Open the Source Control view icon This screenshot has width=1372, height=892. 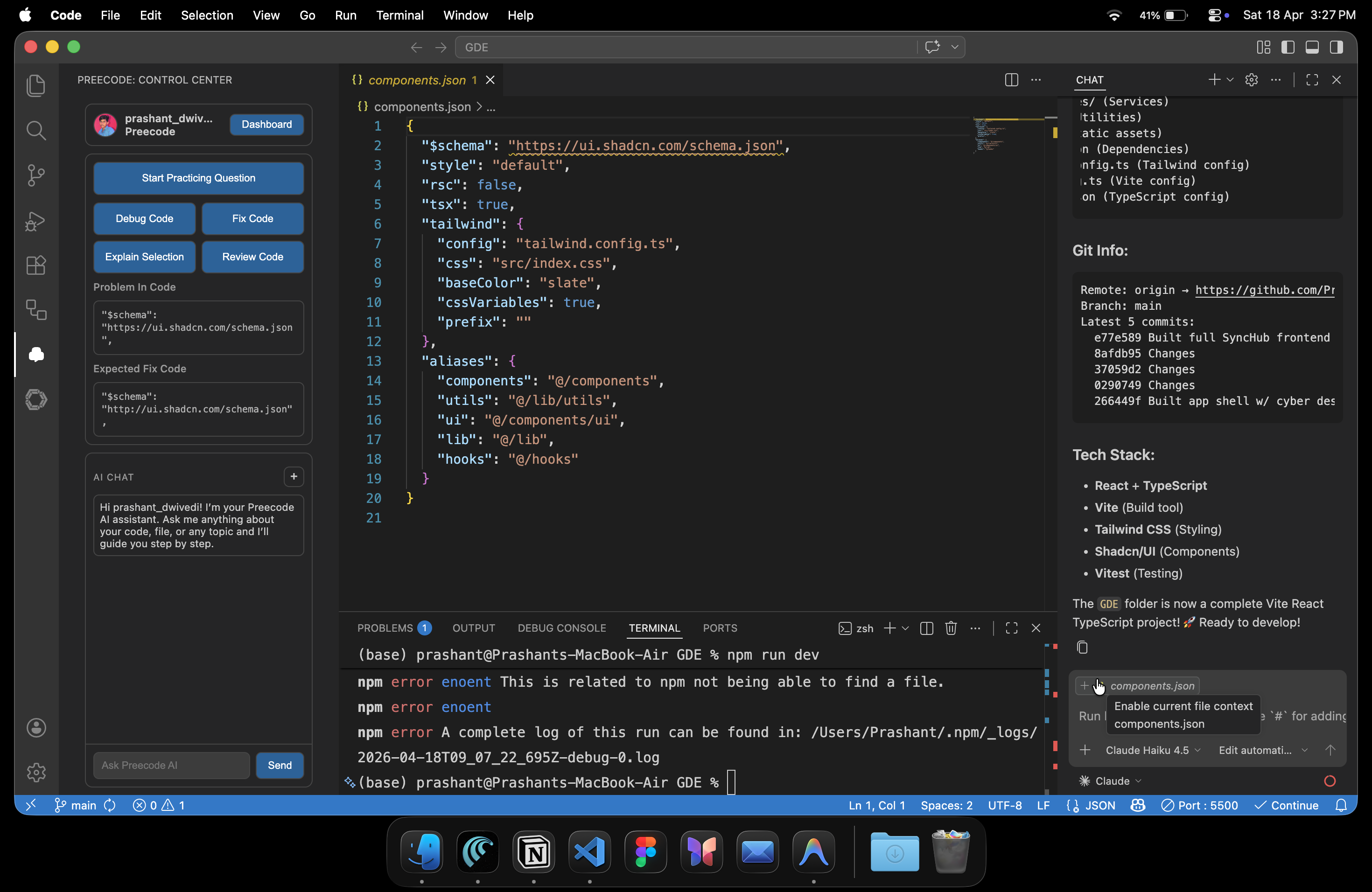[x=36, y=175]
